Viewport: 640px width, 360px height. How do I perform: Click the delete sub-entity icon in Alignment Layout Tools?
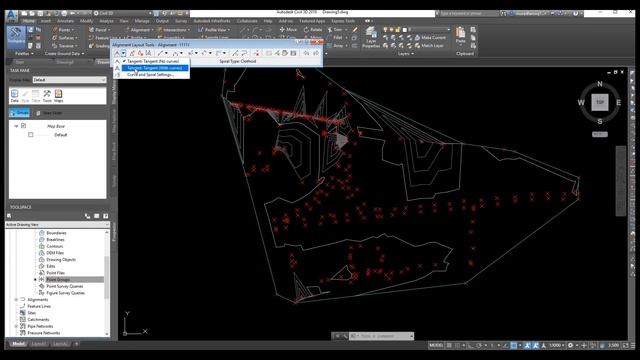click(256, 53)
